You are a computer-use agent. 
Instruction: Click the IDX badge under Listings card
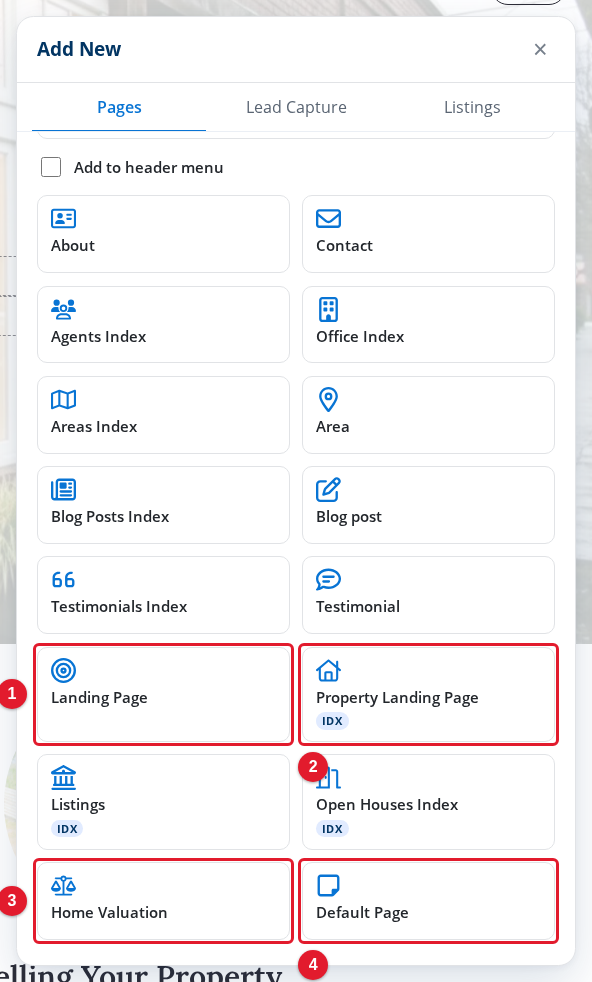pyautogui.click(x=67, y=829)
